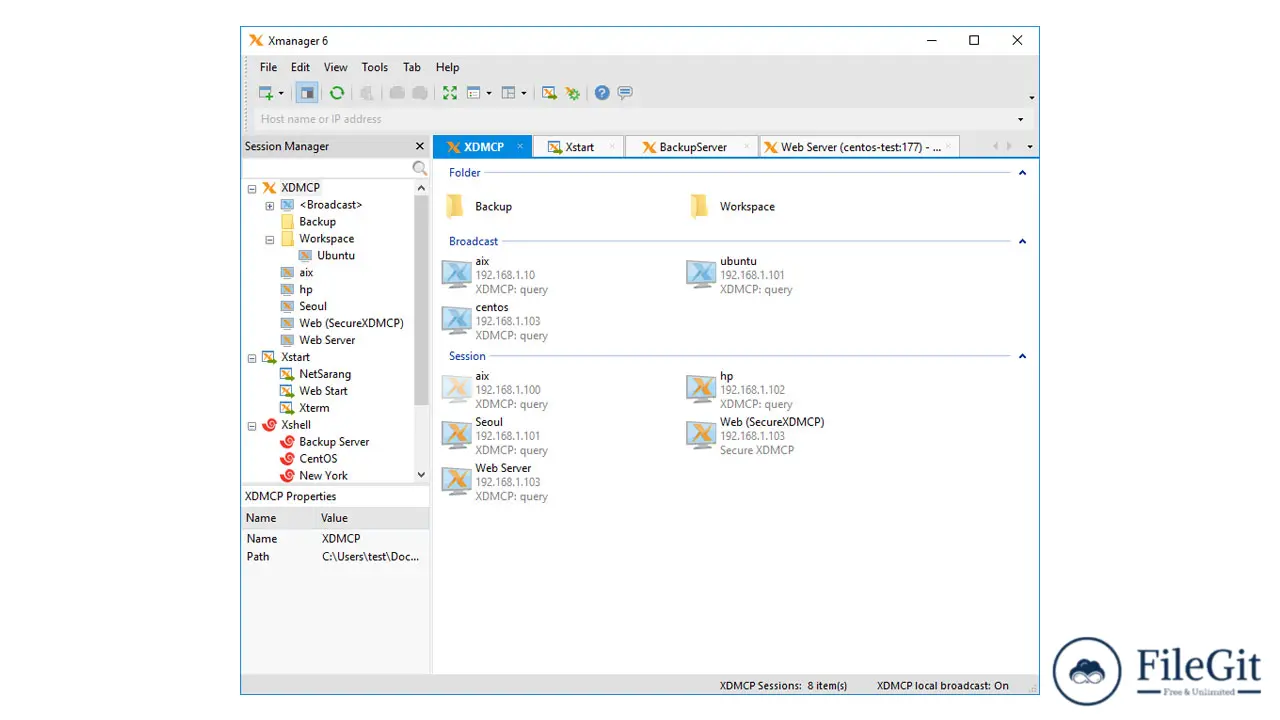Launch Xstart from the toolbar icon
Screen dimensions: 1280x720
tap(549, 93)
